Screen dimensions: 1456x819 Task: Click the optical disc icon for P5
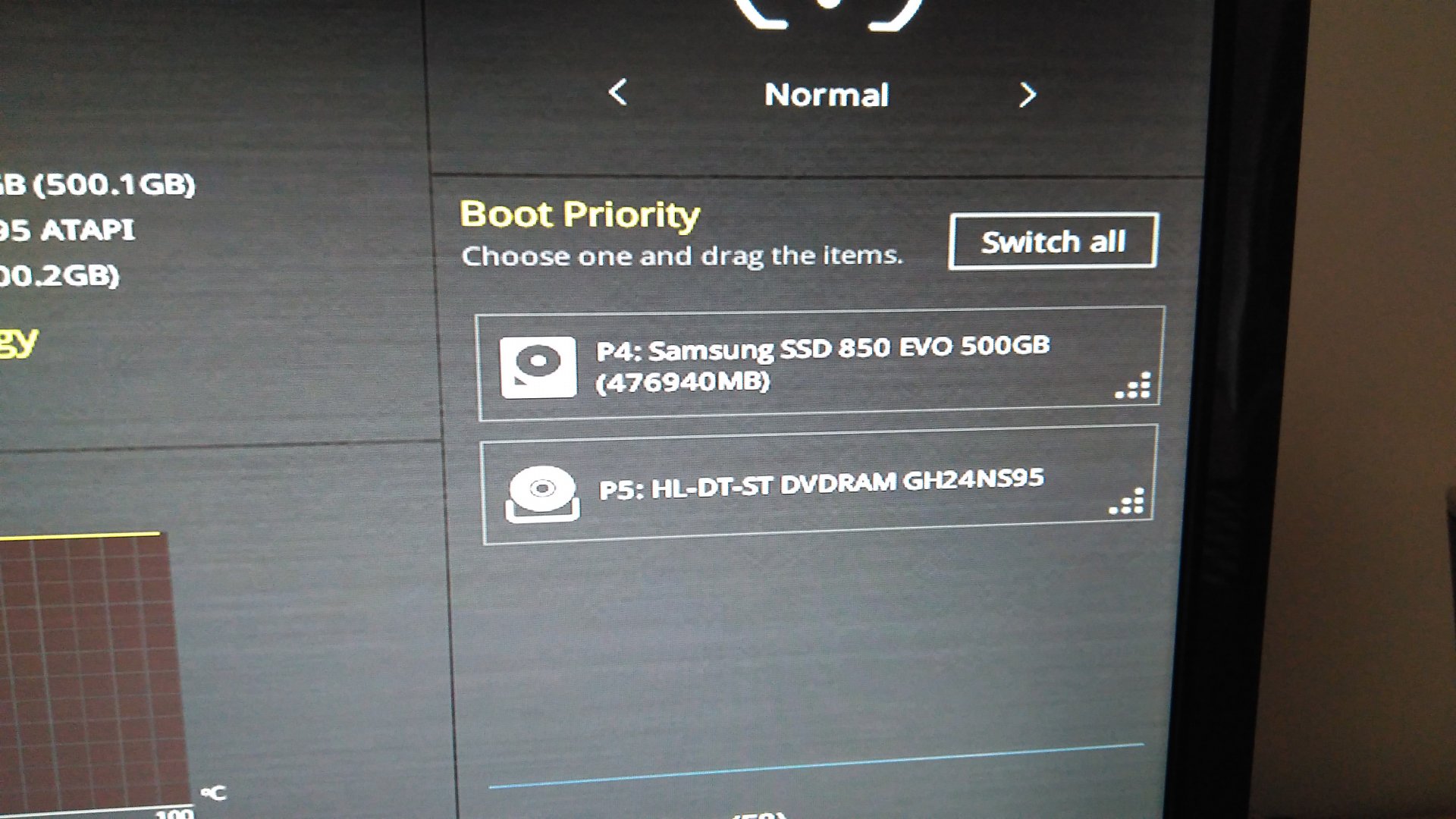pyautogui.click(x=542, y=494)
